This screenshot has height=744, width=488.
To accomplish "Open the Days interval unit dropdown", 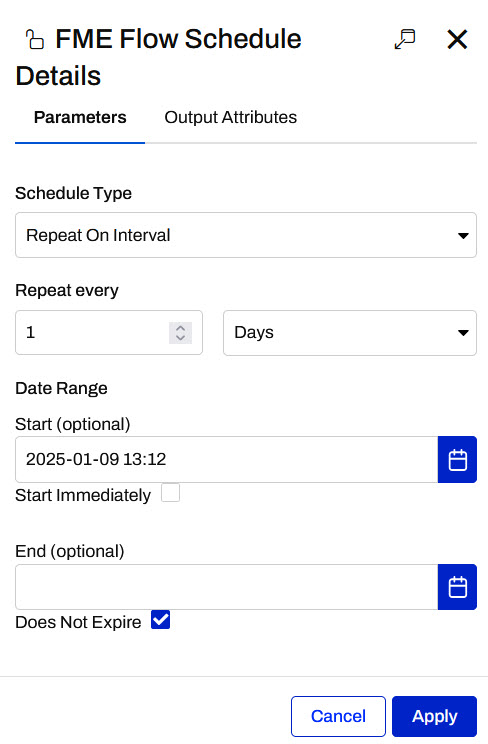I will coord(350,333).
